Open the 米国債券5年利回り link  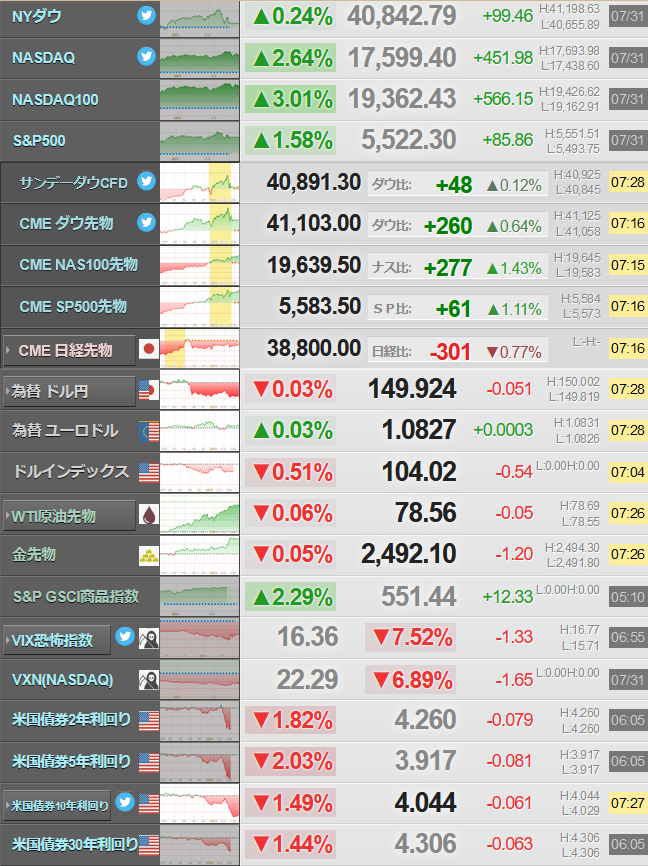pos(71,761)
